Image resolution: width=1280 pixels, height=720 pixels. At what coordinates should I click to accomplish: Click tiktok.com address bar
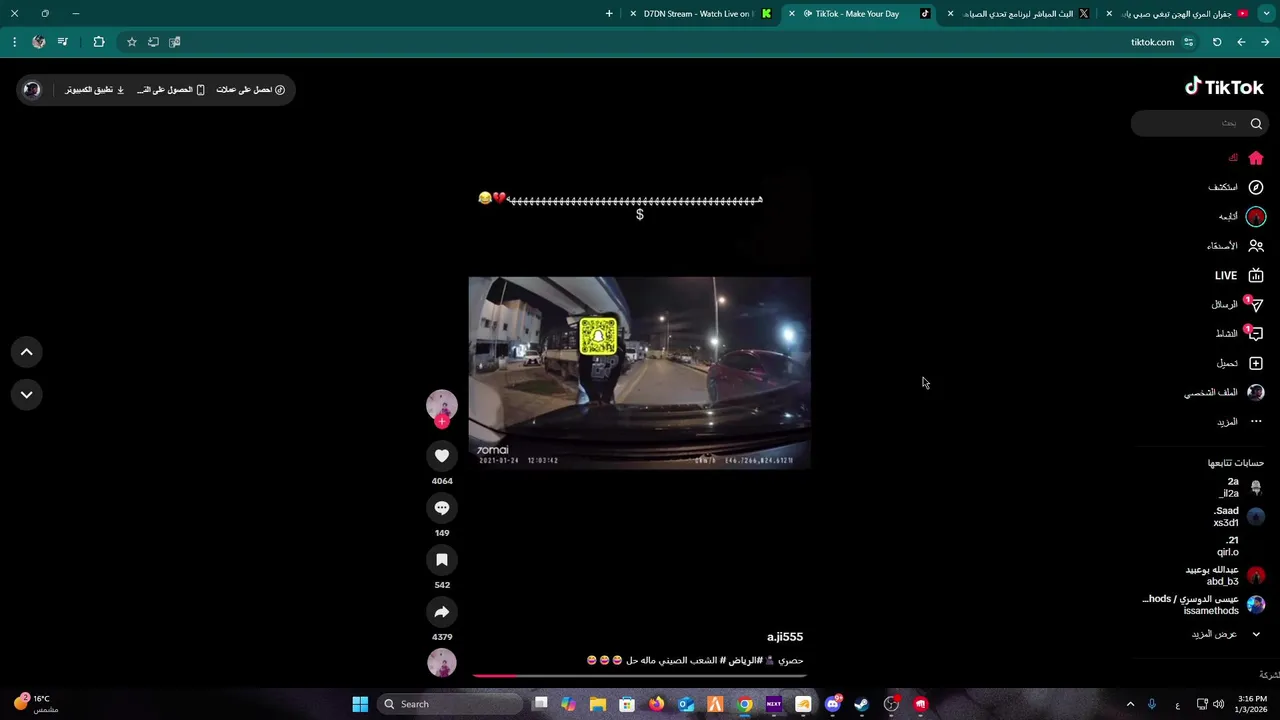pyautogui.click(x=1152, y=42)
